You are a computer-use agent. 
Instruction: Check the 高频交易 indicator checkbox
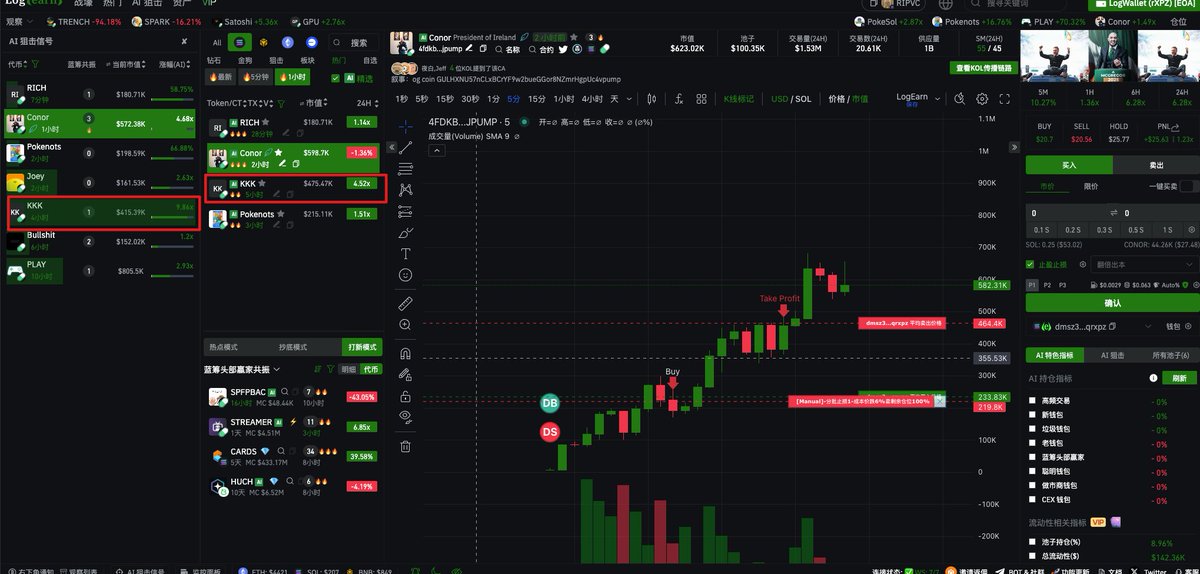[x=1033, y=401]
